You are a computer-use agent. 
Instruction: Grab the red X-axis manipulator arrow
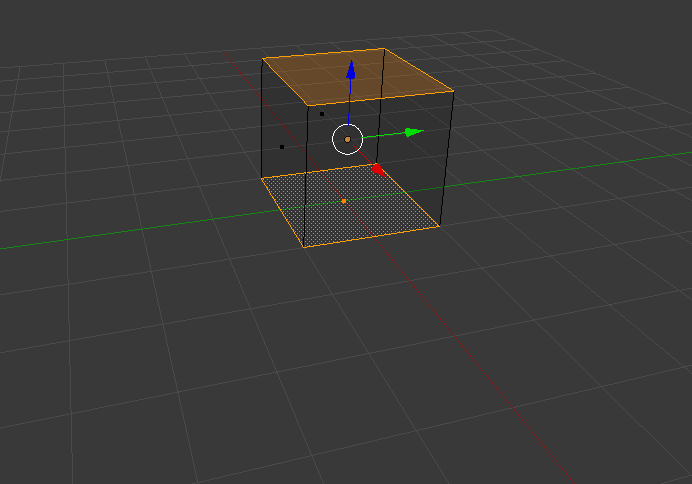click(x=378, y=170)
